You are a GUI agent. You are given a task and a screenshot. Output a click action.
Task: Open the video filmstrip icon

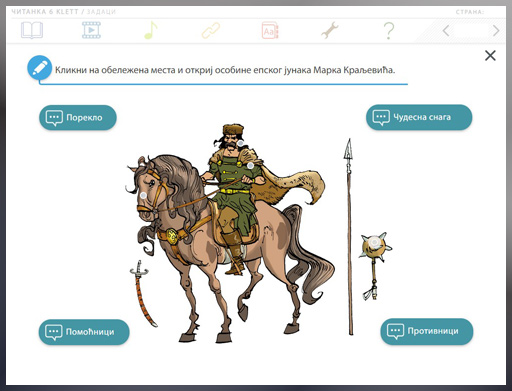(x=91, y=30)
